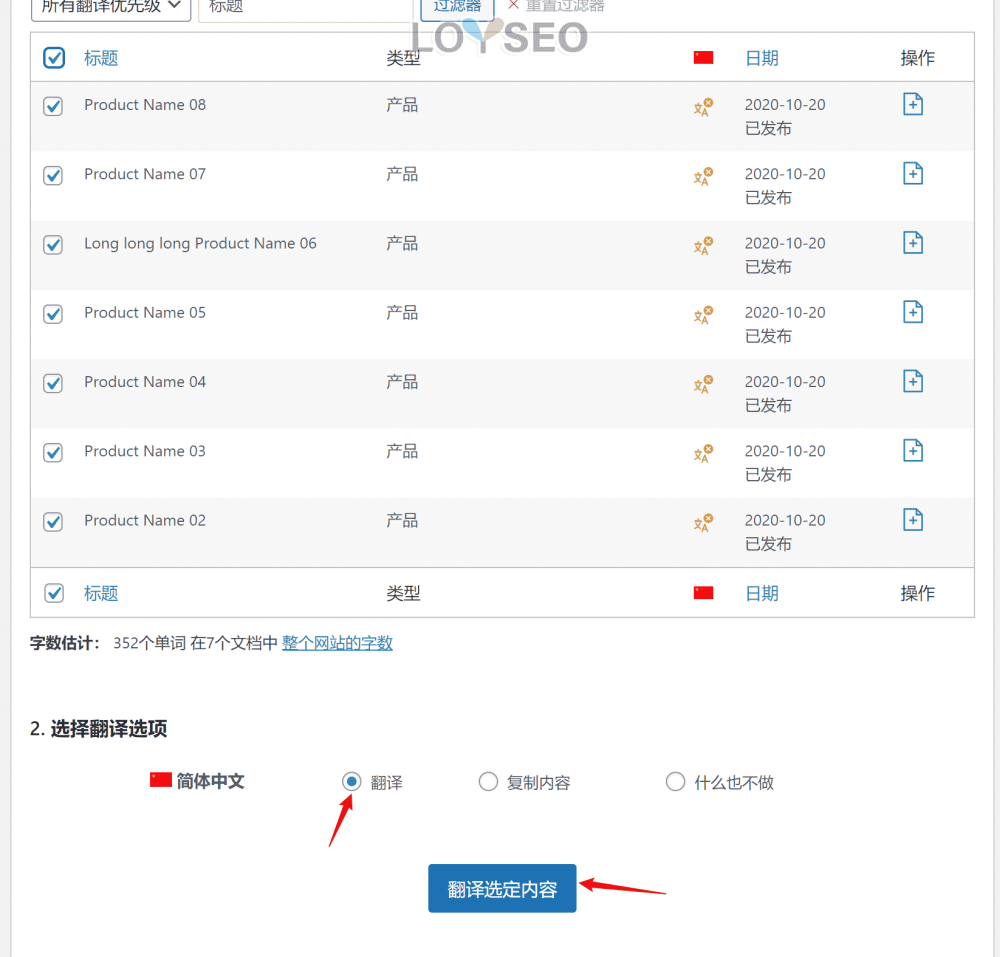Click translation status icon for Product Name 08

click(x=703, y=107)
